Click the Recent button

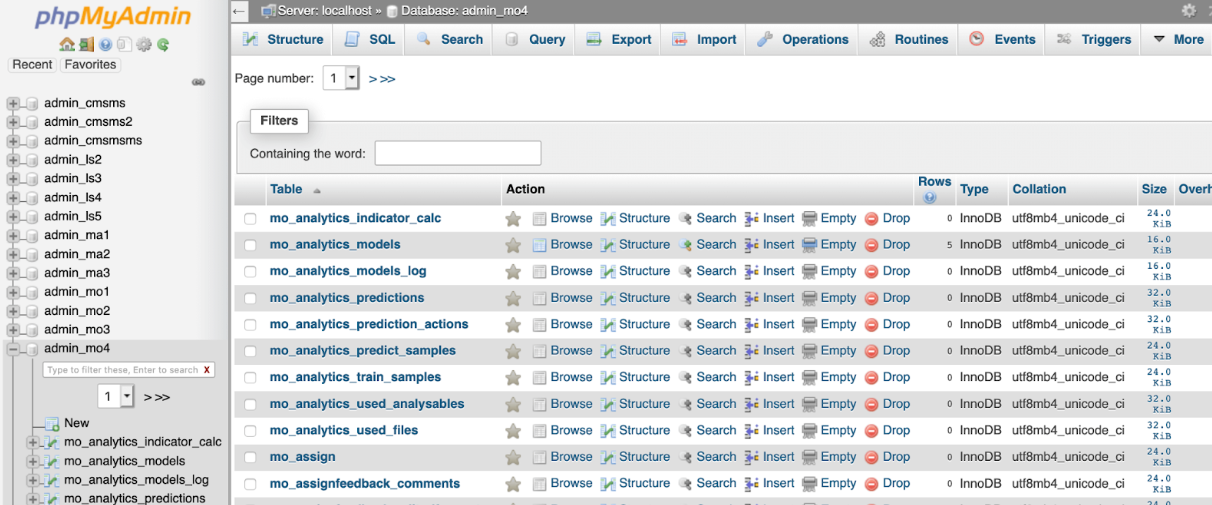click(32, 65)
